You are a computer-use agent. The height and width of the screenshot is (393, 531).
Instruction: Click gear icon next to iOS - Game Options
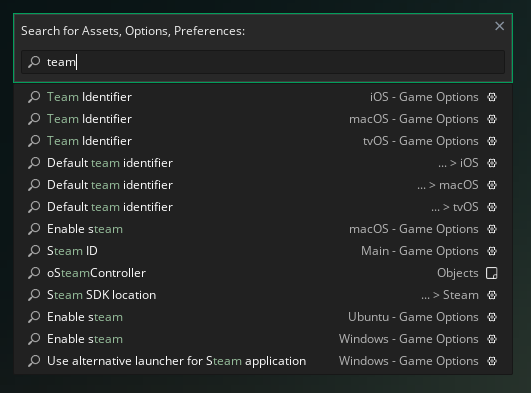492,97
